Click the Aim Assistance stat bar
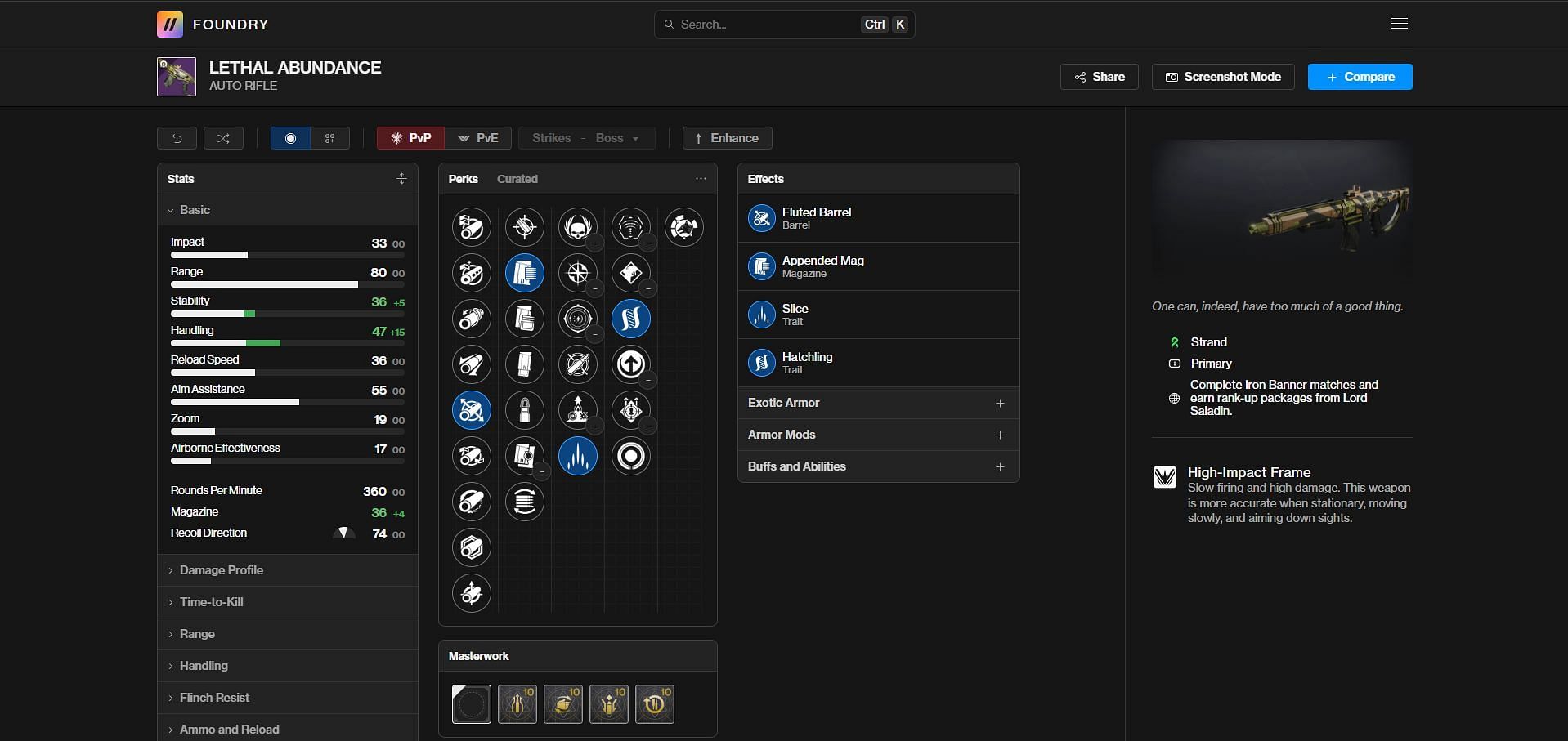Screen dimensions: 1568x741 coord(287,402)
